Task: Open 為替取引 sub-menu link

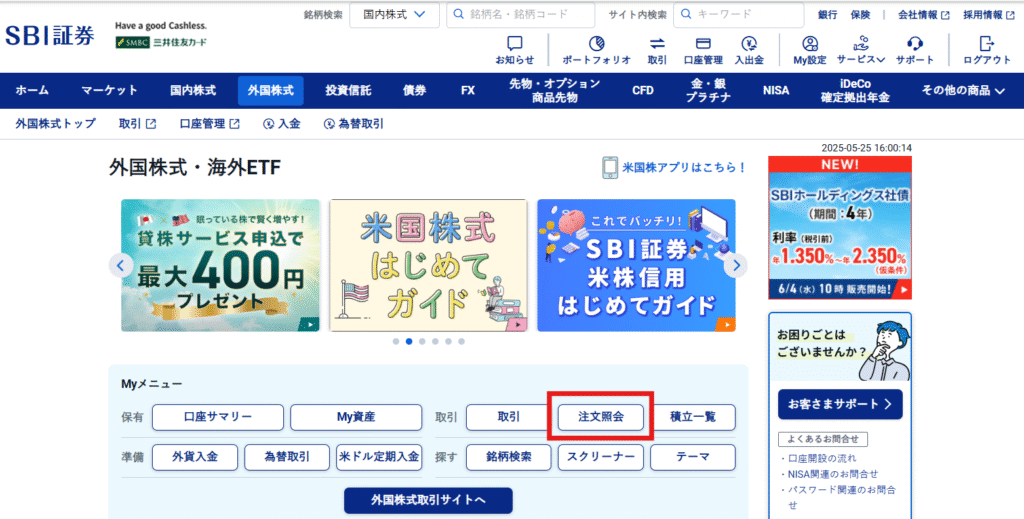Action: (353, 123)
